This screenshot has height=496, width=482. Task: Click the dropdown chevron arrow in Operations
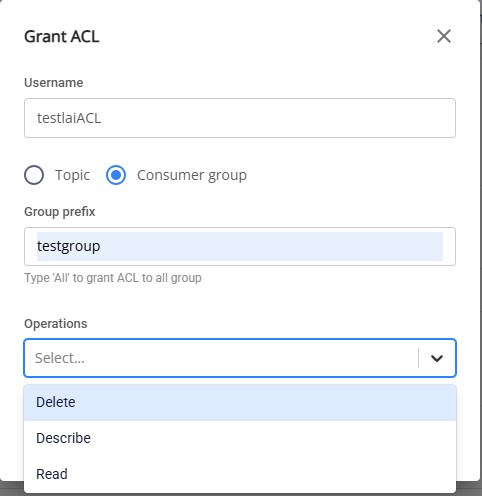(437, 358)
